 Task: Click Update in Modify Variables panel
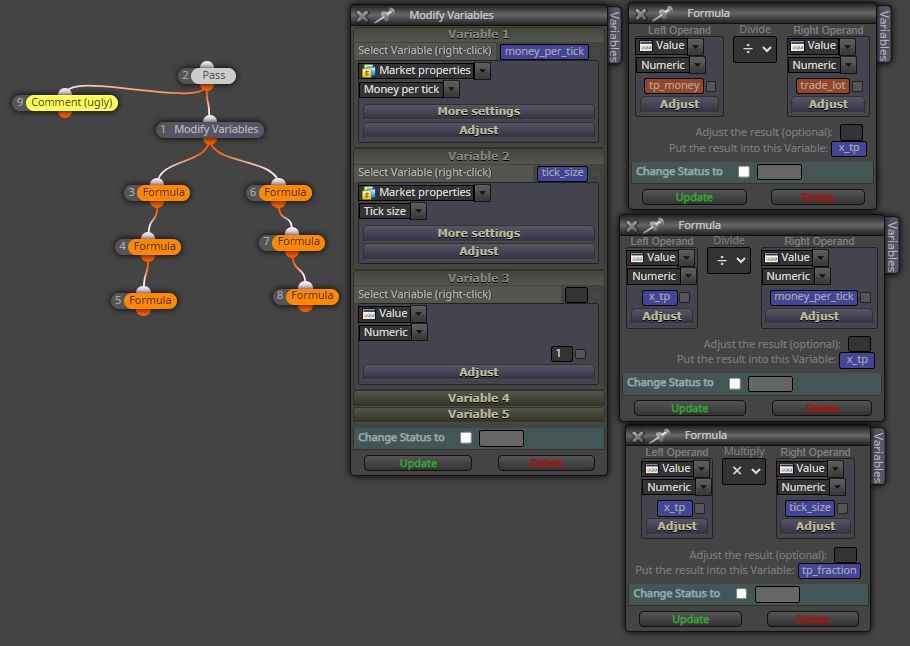click(x=418, y=463)
